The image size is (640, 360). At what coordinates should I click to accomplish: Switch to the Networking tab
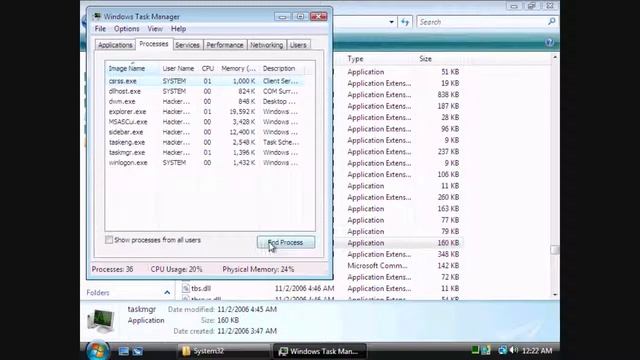[x=267, y=45]
